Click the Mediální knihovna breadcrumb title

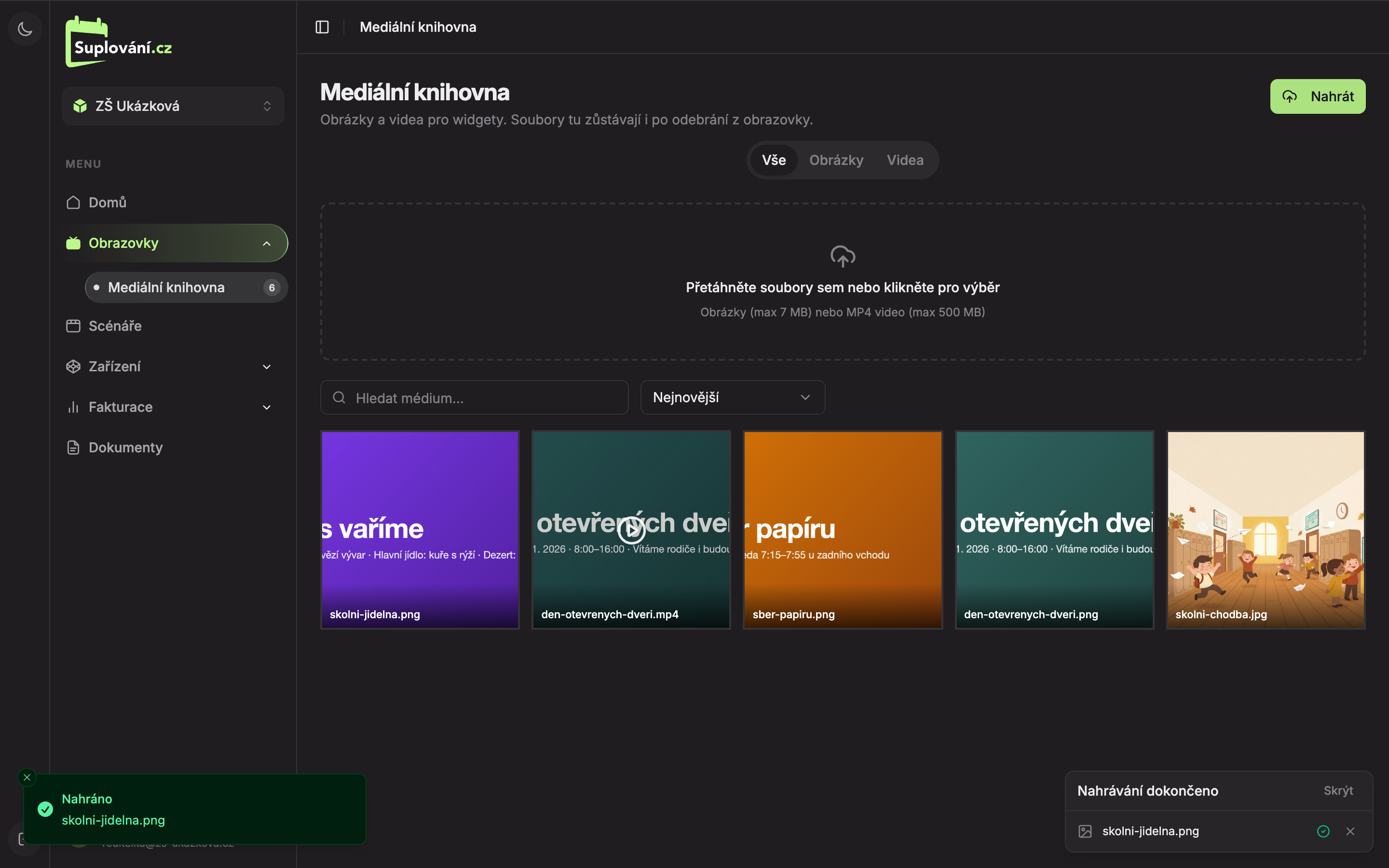pyautogui.click(x=418, y=27)
